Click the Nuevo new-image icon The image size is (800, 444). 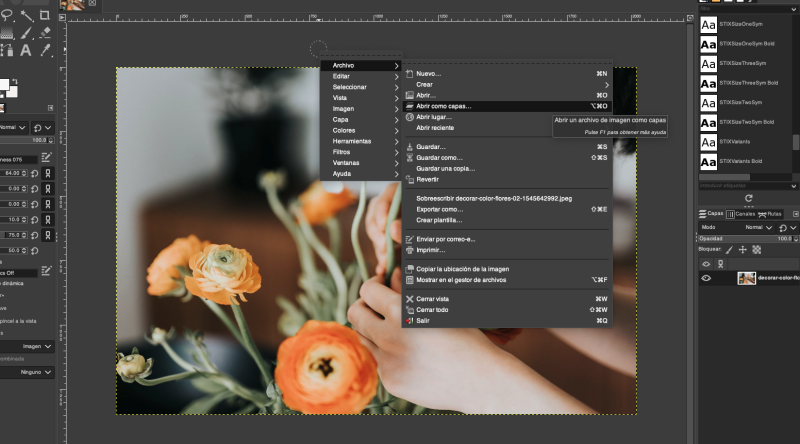click(x=409, y=74)
